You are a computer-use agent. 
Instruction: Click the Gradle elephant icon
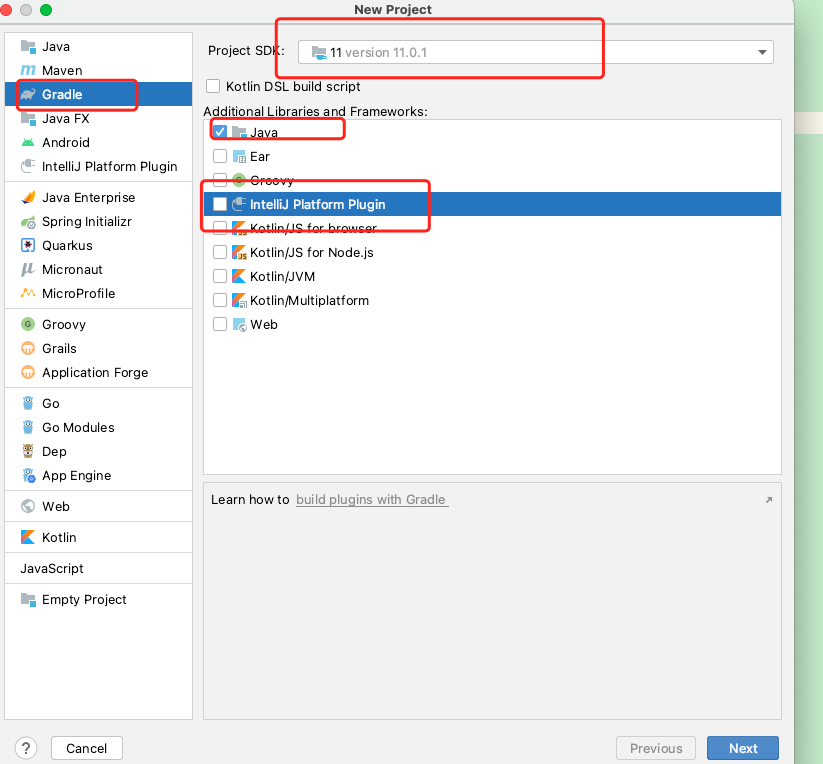[28, 94]
